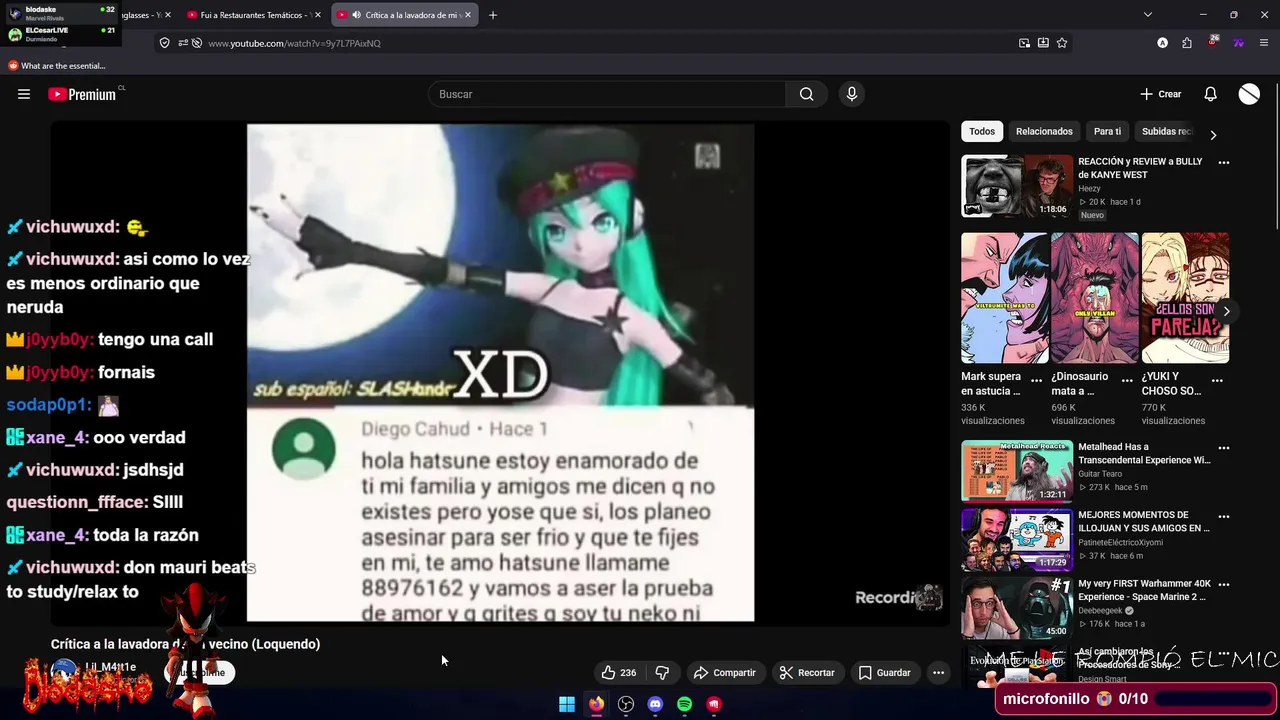Image resolution: width=1280 pixels, height=720 pixels.
Task: Mute the playing 'Crítica a la lavadora' tab
Action: click(357, 15)
